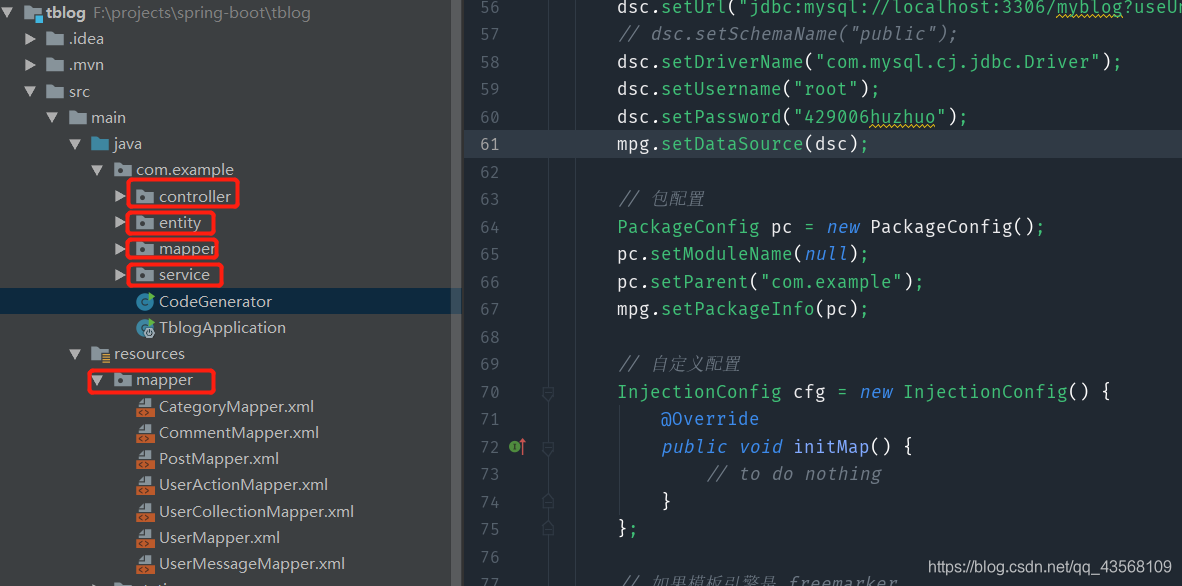Expand the entity package arrow
The height and width of the screenshot is (586, 1182).
120,222
